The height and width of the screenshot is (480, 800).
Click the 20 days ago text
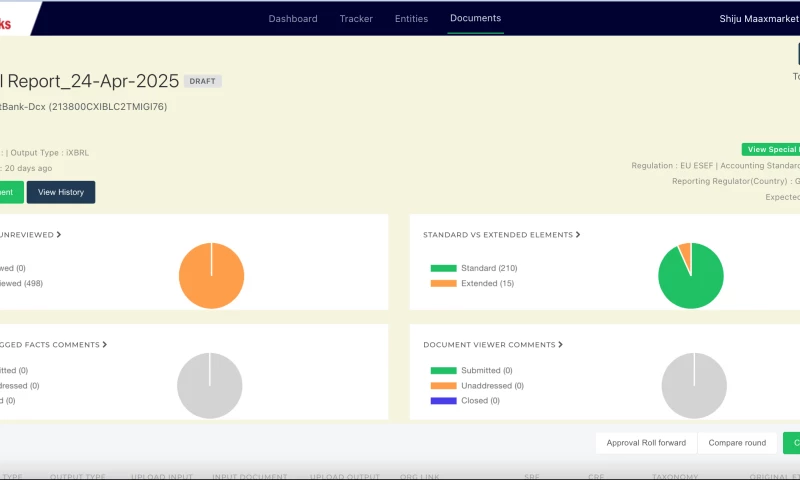click(x=28, y=168)
